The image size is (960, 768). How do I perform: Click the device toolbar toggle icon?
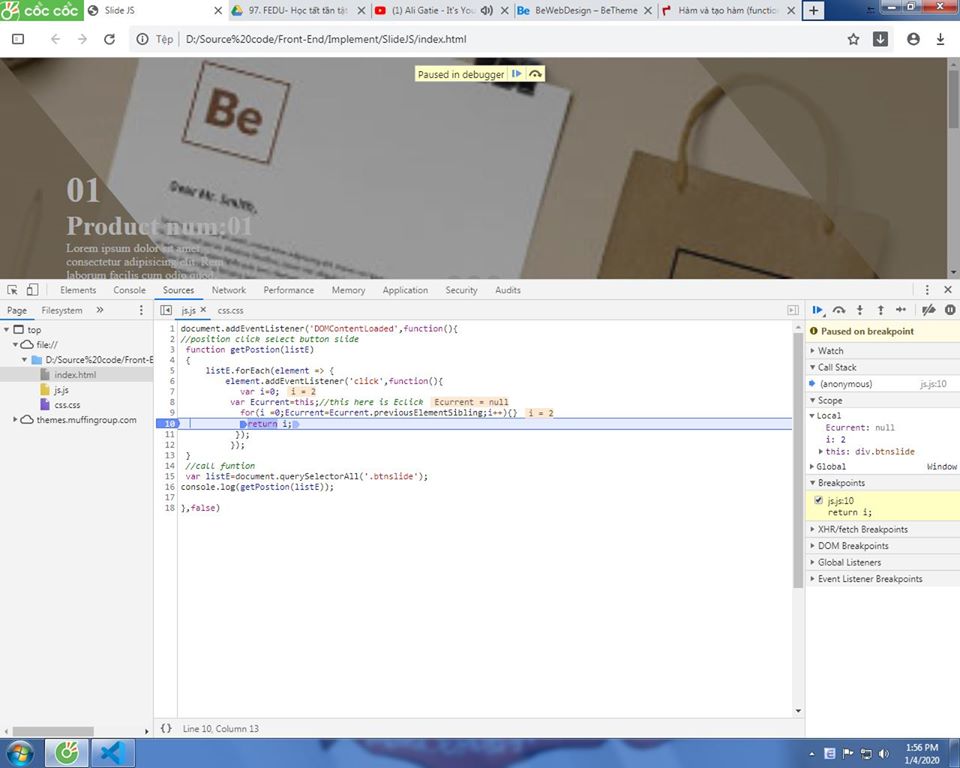pos(34,289)
